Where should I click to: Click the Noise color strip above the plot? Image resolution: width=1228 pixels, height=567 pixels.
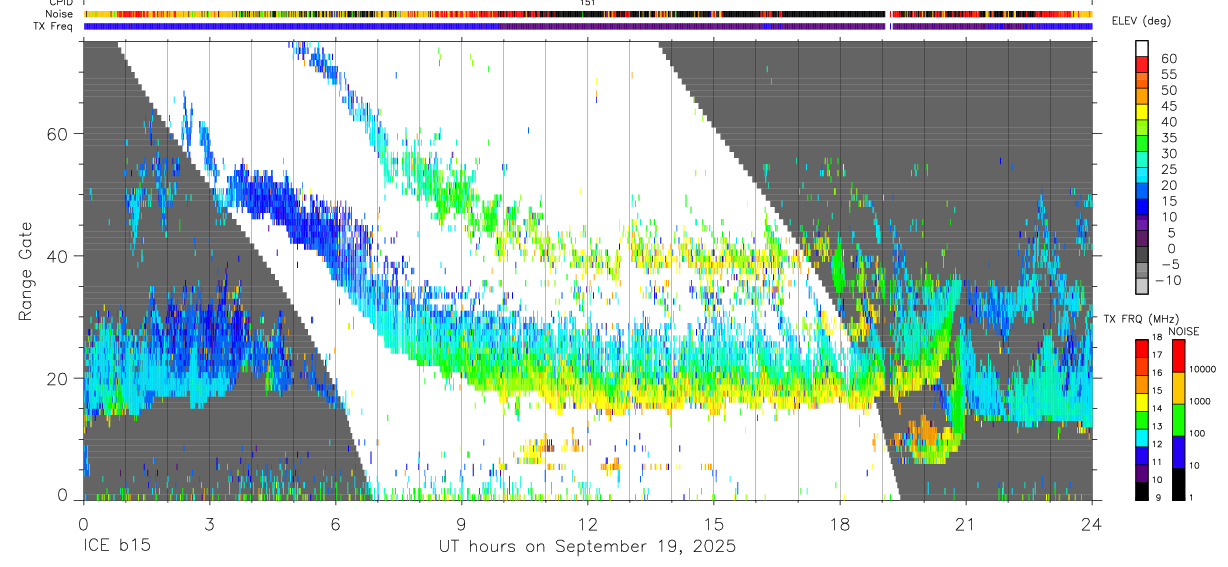(x=588, y=14)
